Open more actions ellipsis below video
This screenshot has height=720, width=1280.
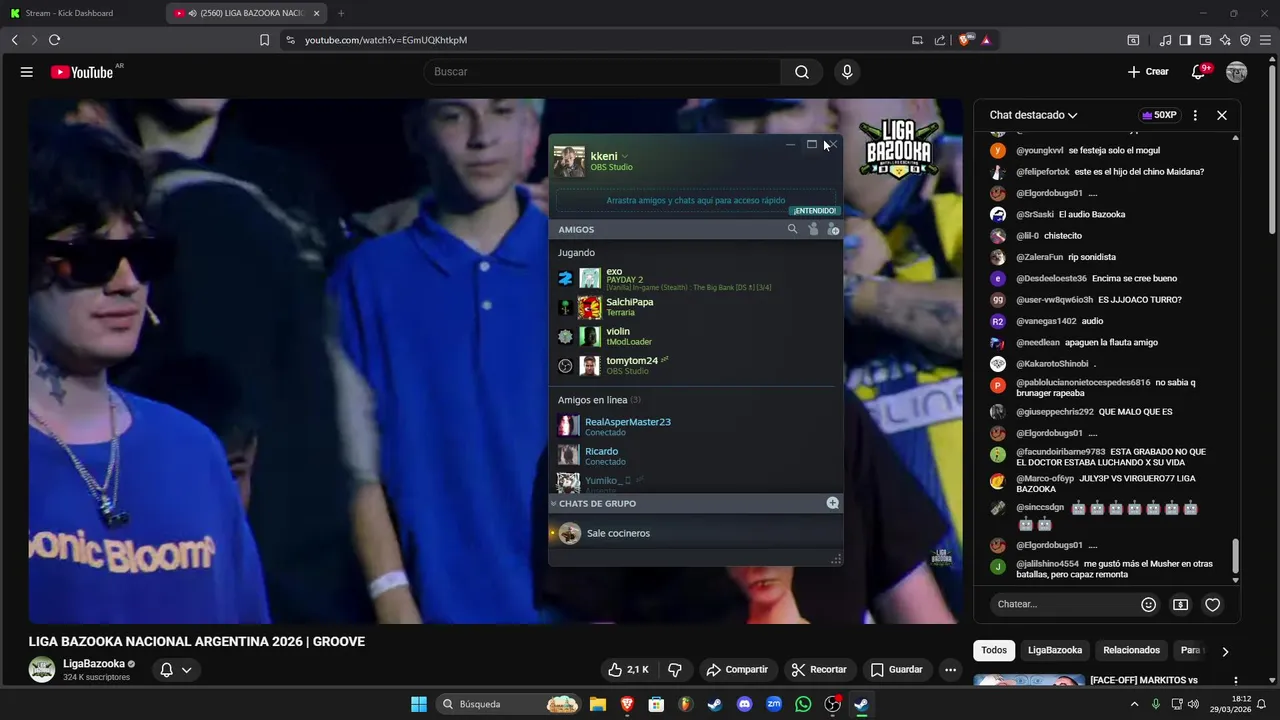(951, 669)
